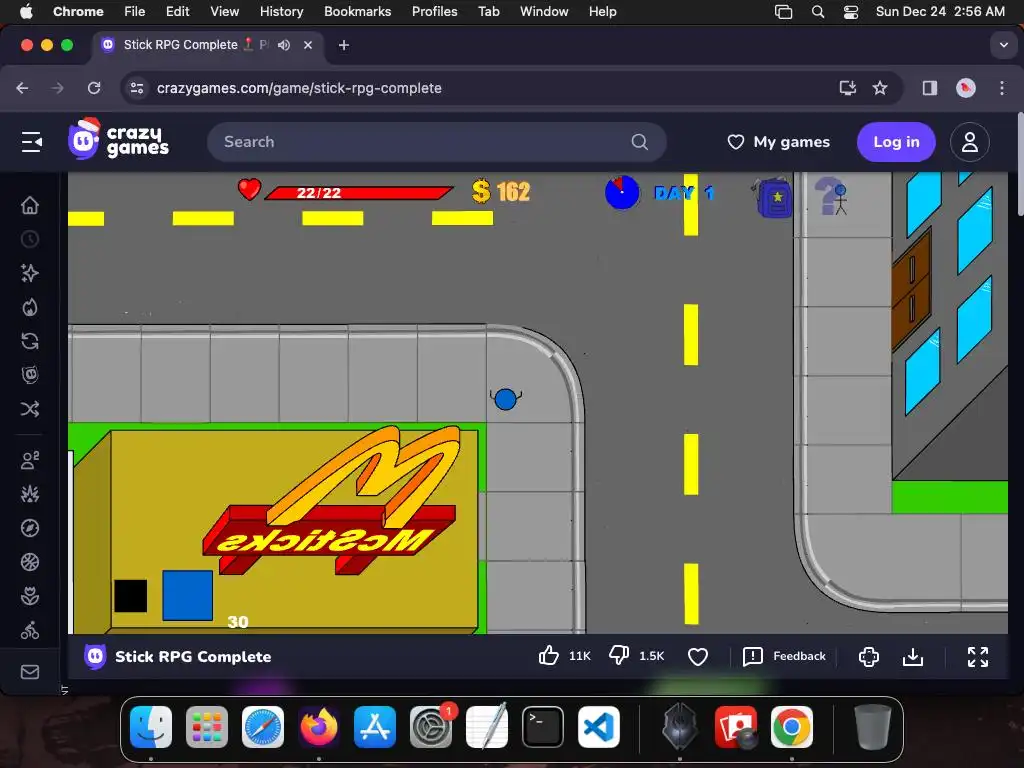Image resolution: width=1024 pixels, height=768 pixels.
Task: Open the Tab menu in the menu bar
Action: [488, 11]
